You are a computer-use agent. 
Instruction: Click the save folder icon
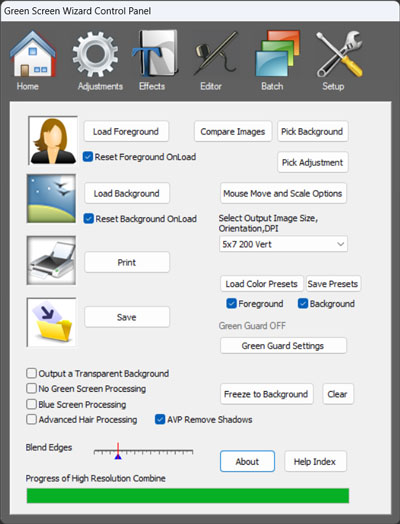[x=51, y=322]
